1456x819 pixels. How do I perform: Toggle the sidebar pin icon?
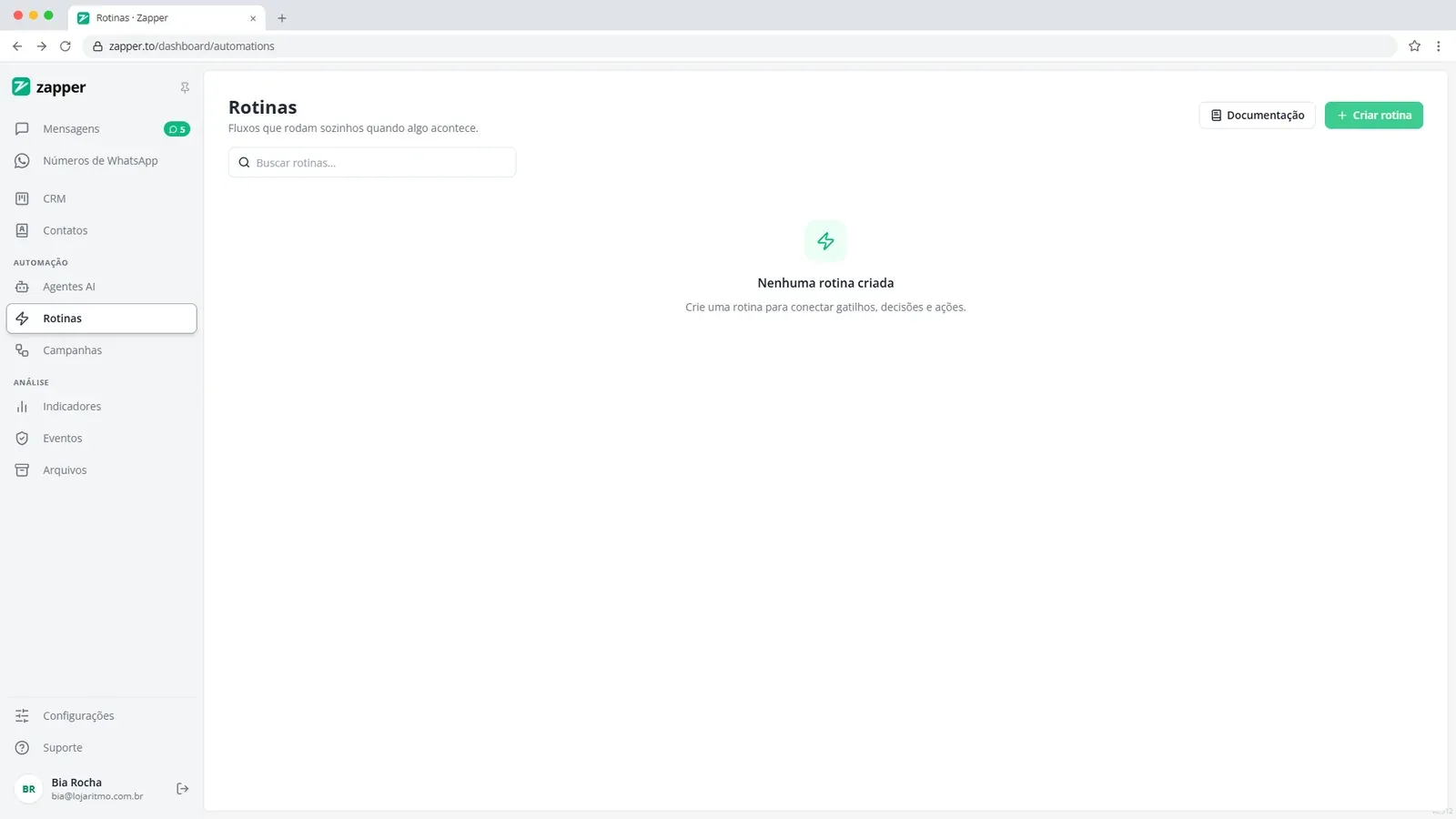click(x=185, y=88)
